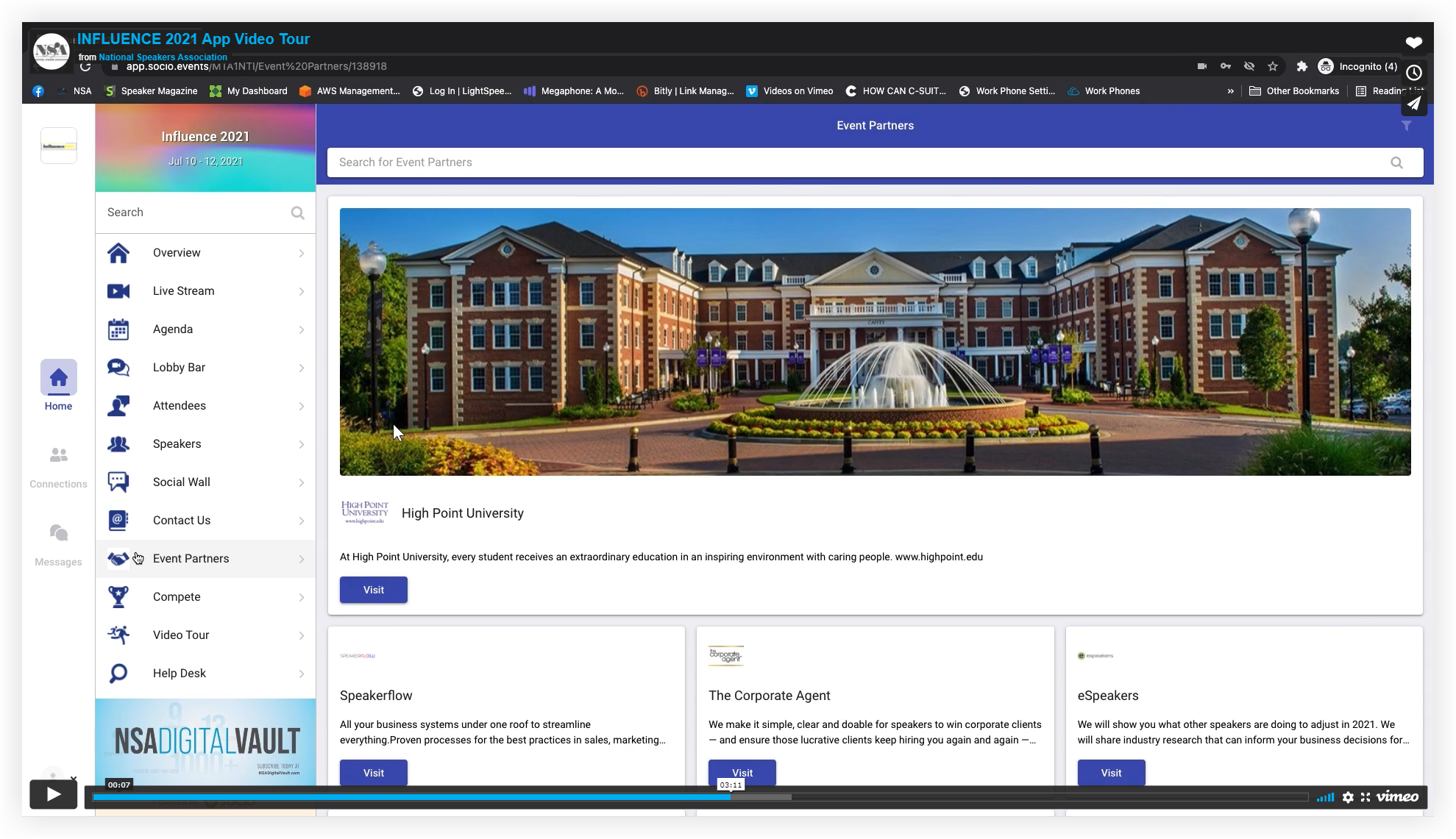The height and width of the screenshot is (839, 1456).
Task: Bookmark page with the star icon
Action: click(x=1273, y=66)
